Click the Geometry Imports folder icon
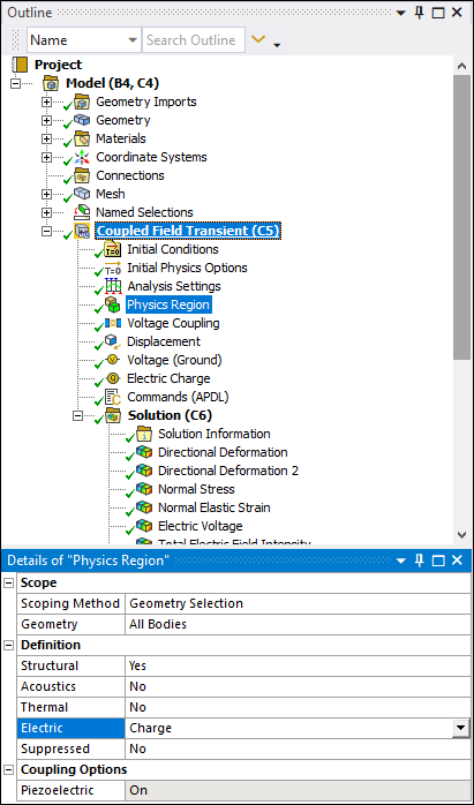The height and width of the screenshot is (805, 474). (x=82, y=102)
